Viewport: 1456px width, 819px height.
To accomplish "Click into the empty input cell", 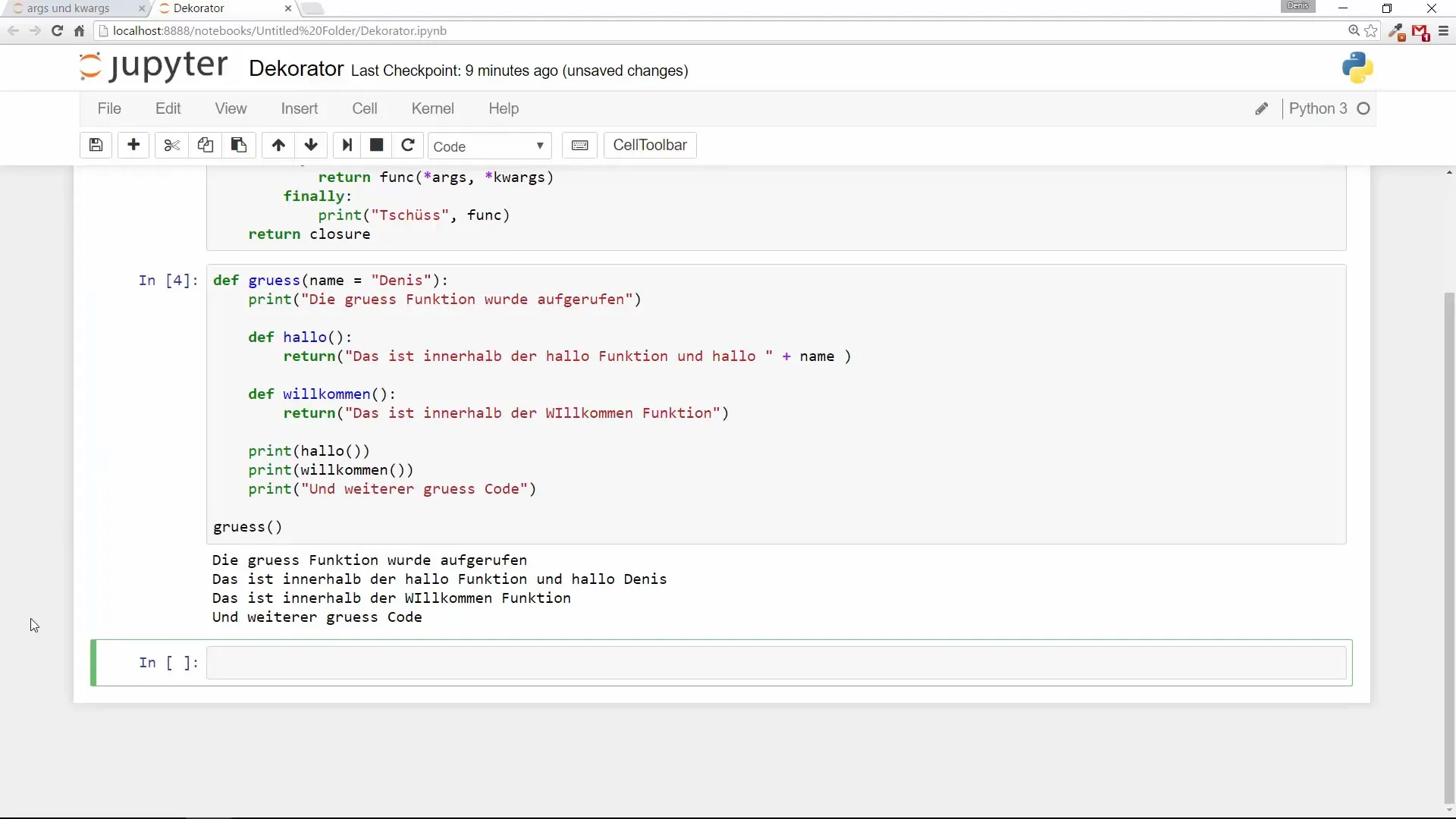I will 775,663.
